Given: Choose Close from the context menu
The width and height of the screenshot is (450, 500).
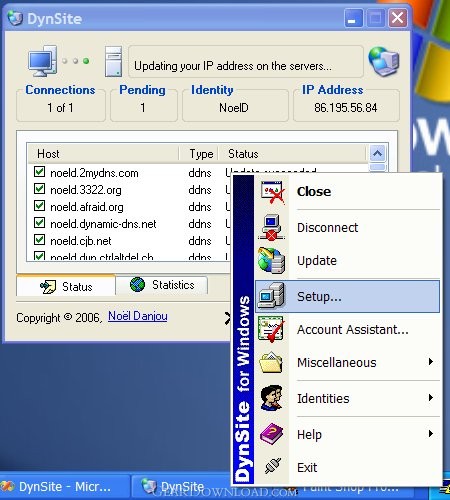Looking at the screenshot, I should pyautogui.click(x=348, y=192).
